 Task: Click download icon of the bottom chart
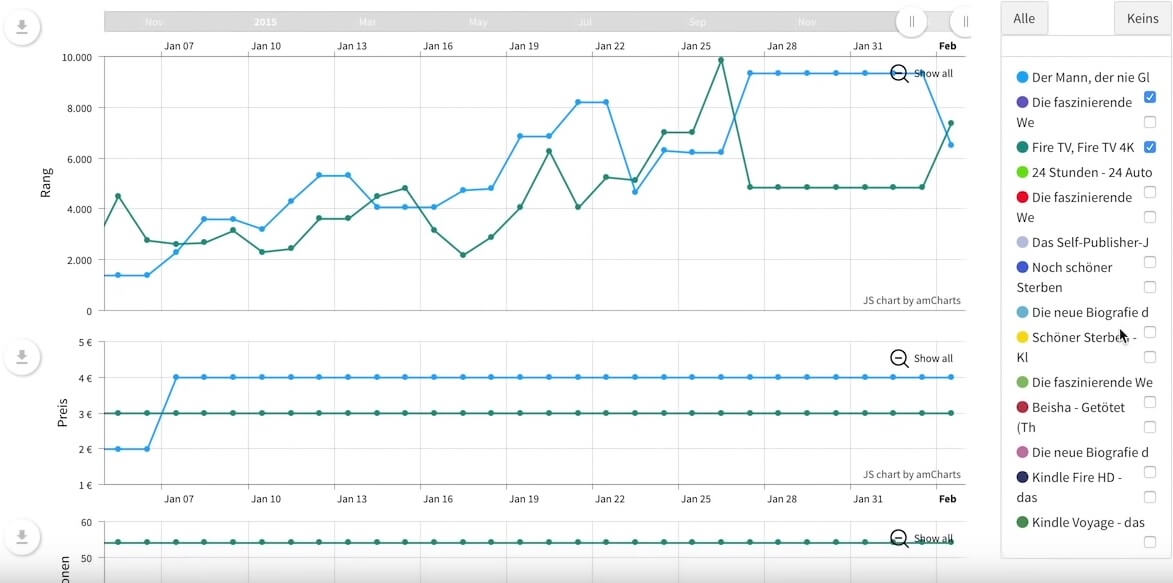tap(22, 537)
